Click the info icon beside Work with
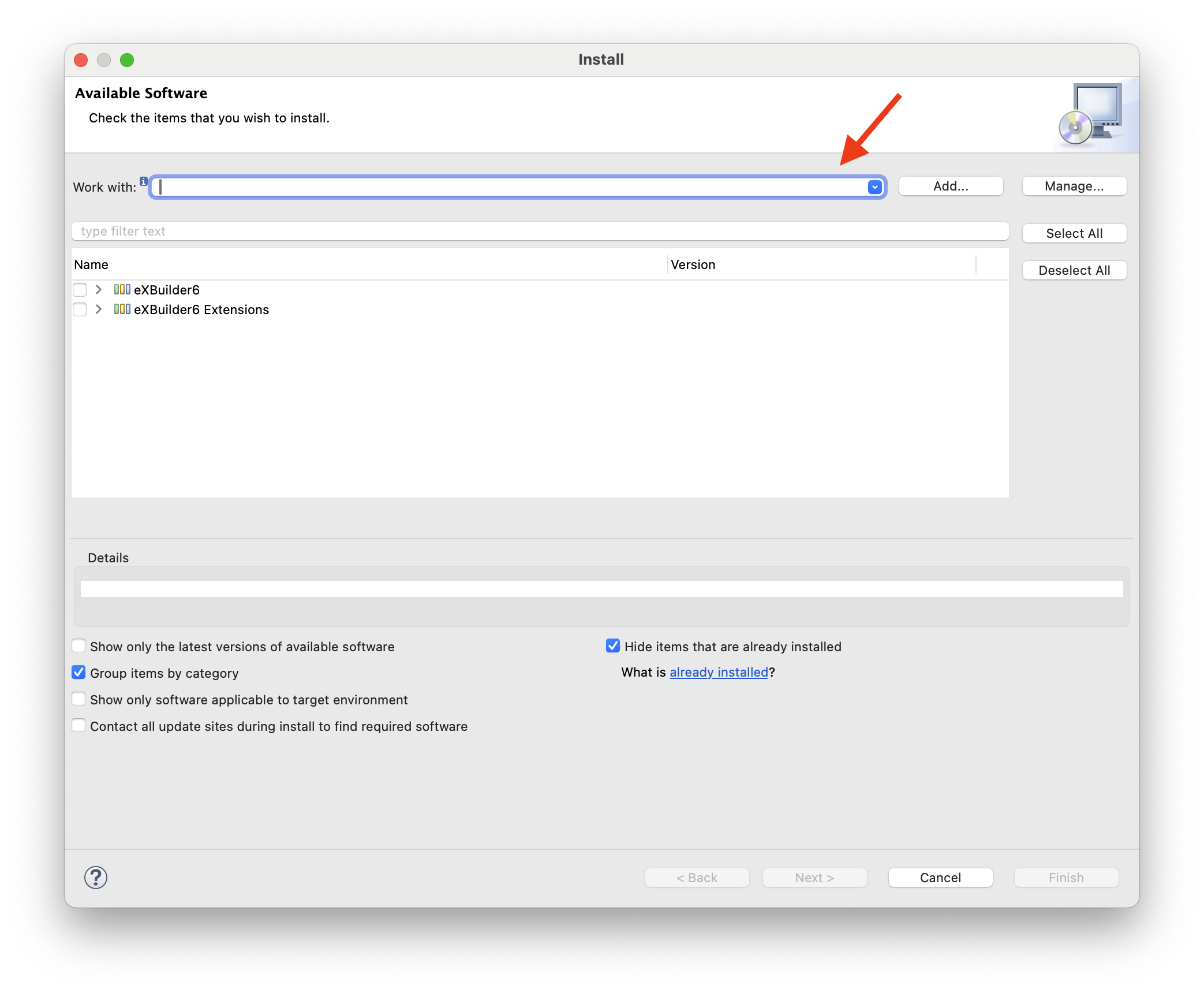This screenshot has height=993, width=1204. (143, 181)
